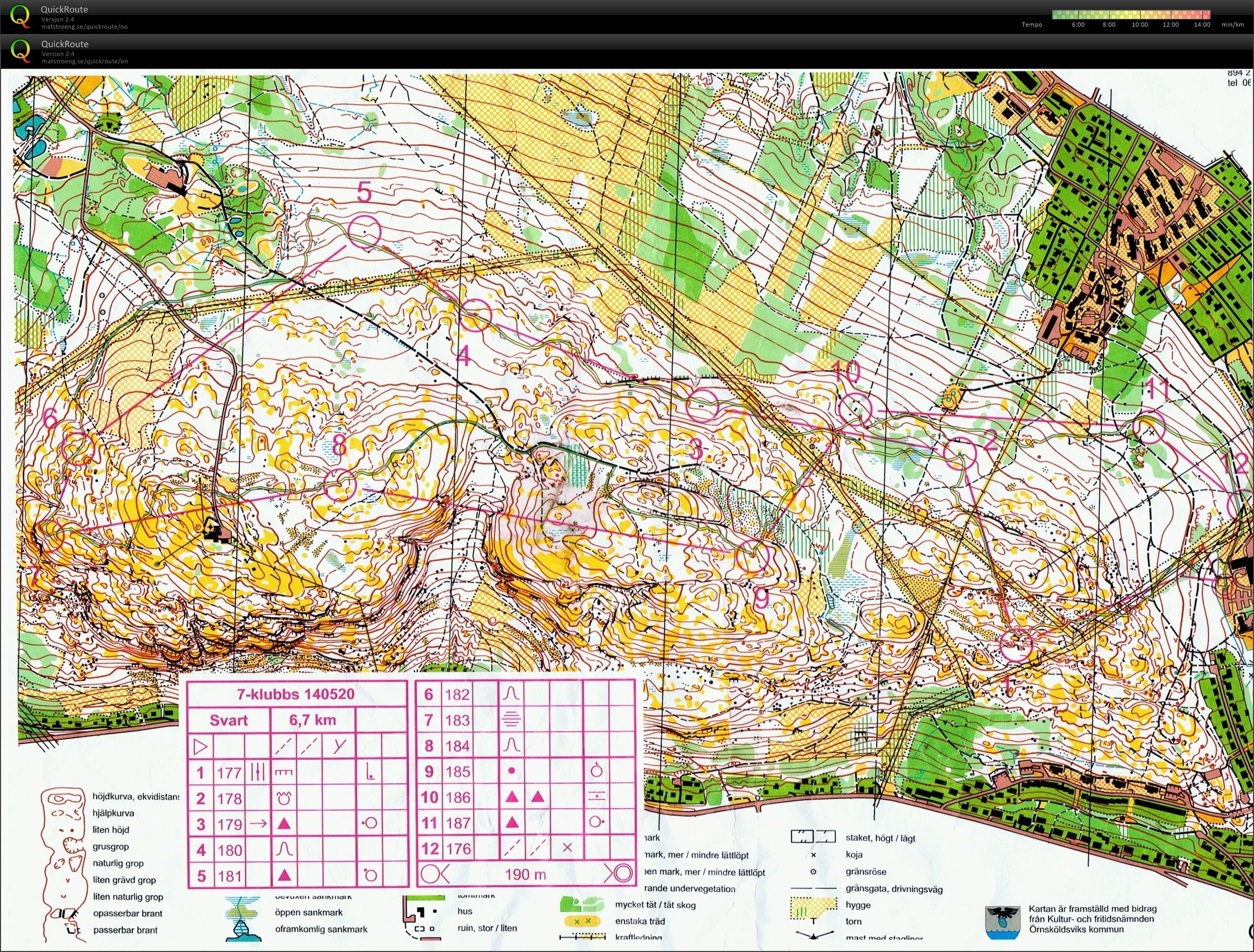Viewport: 1254px width, 952px height.
Task: Click the Tempo color gradient scale
Action: 1132,14
